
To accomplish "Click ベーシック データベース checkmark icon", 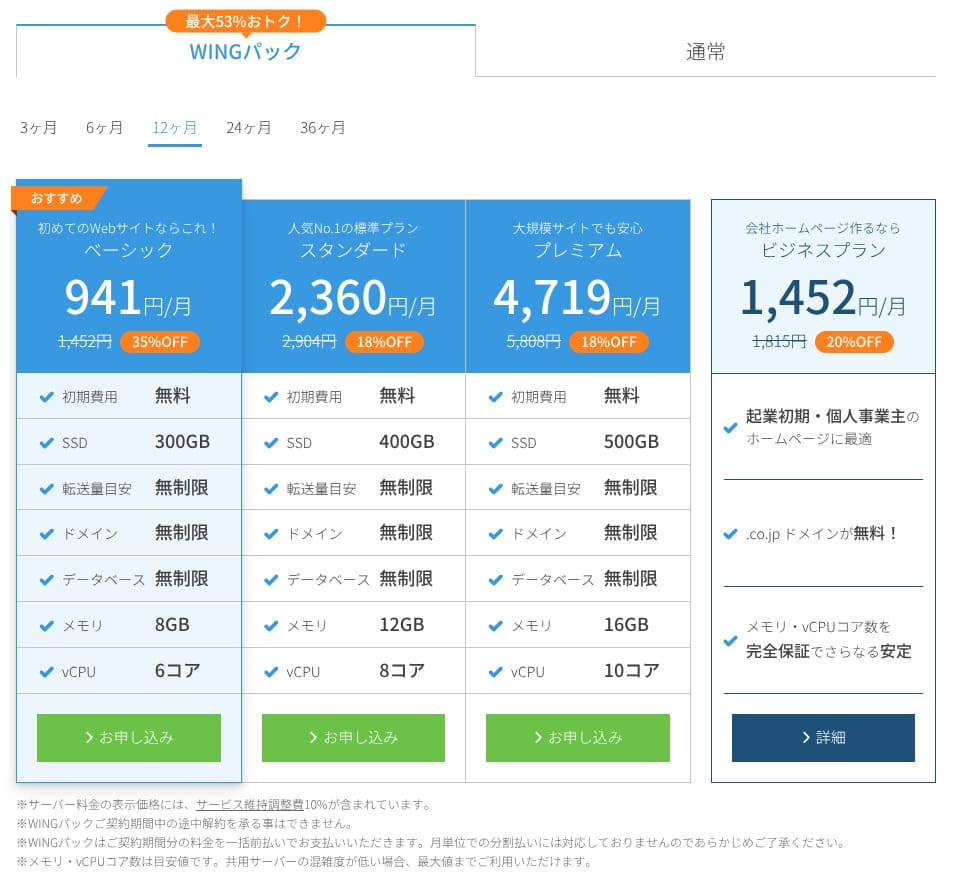I will pos(47,580).
